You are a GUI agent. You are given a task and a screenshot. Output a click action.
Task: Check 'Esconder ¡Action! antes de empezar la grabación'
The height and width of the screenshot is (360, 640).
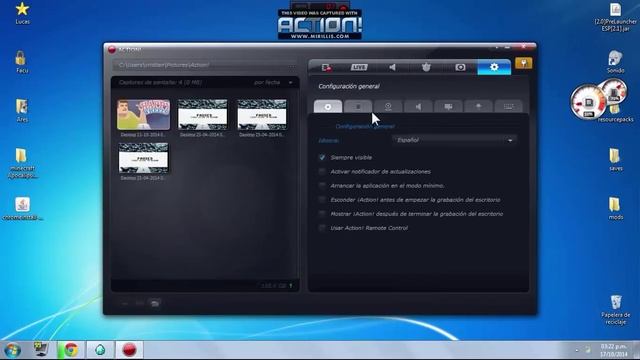point(322,200)
